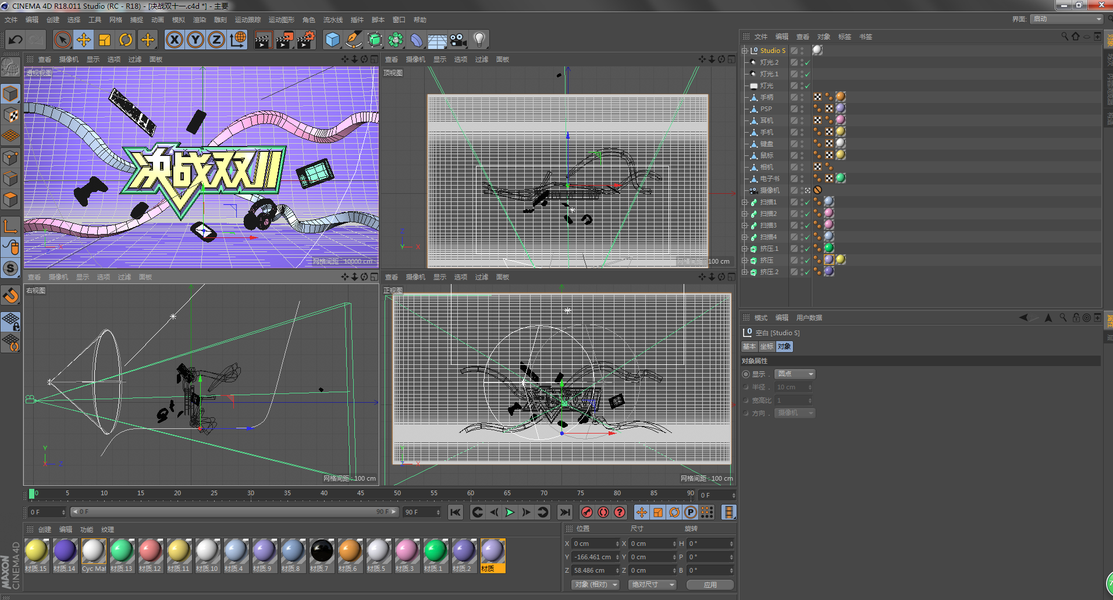Click the Undo arrow icon

pos(15,40)
